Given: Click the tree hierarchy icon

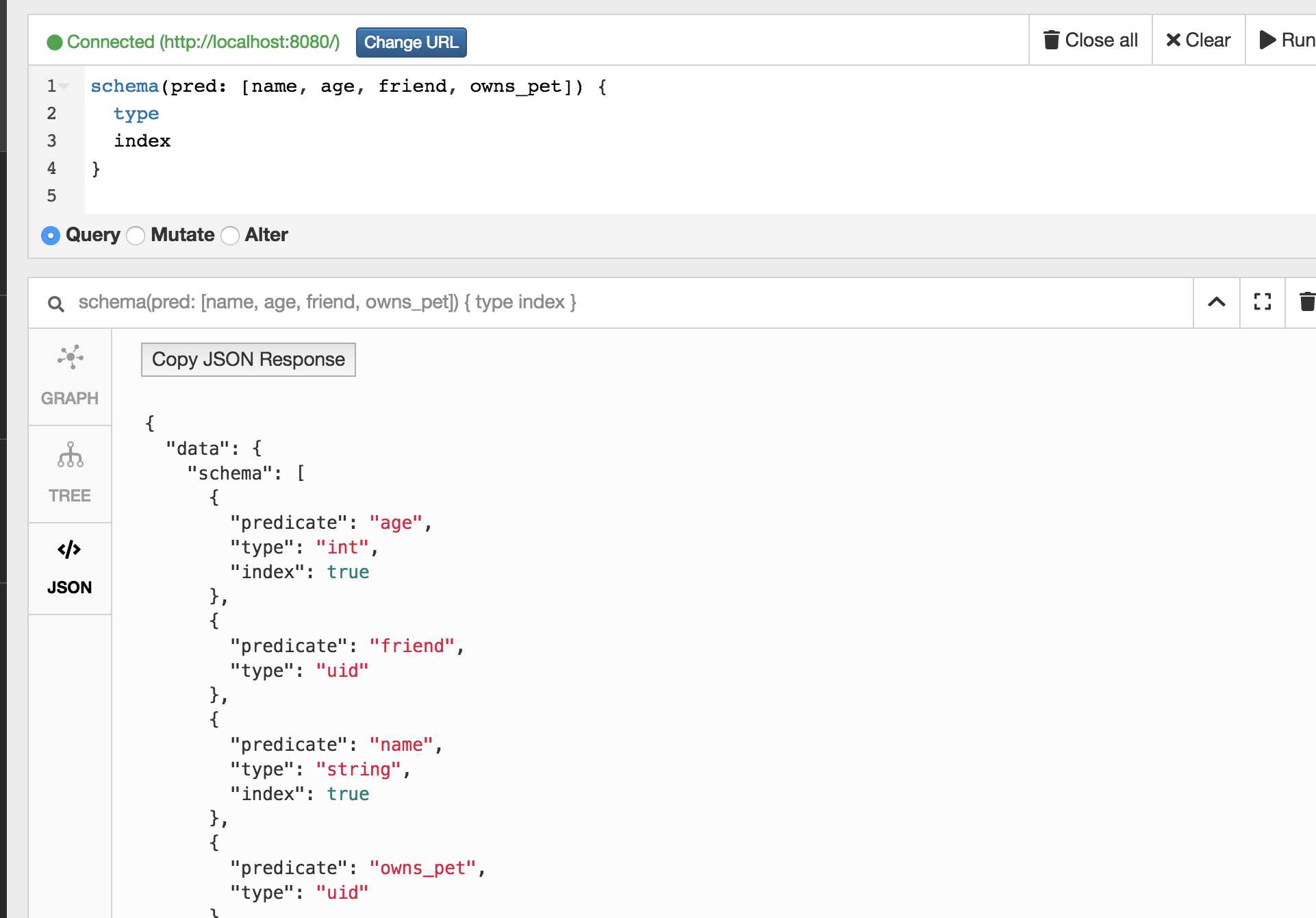Looking at the screenshot, I should 71,455.
